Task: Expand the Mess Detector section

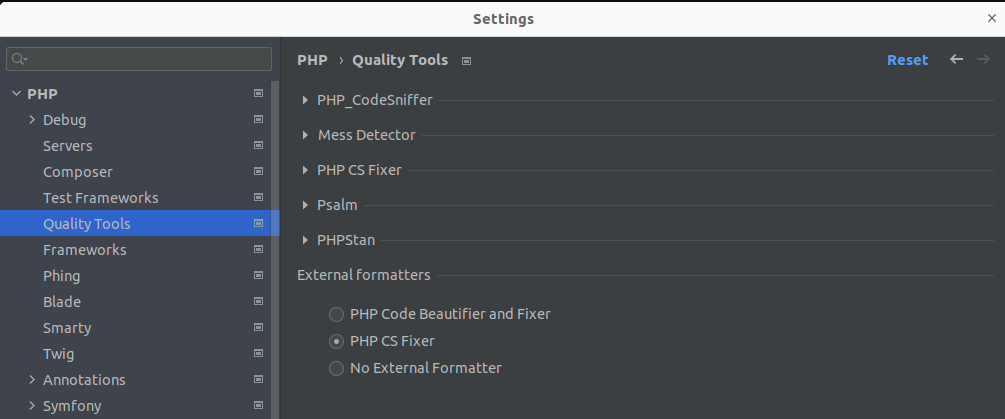Action: pos(305,135)
